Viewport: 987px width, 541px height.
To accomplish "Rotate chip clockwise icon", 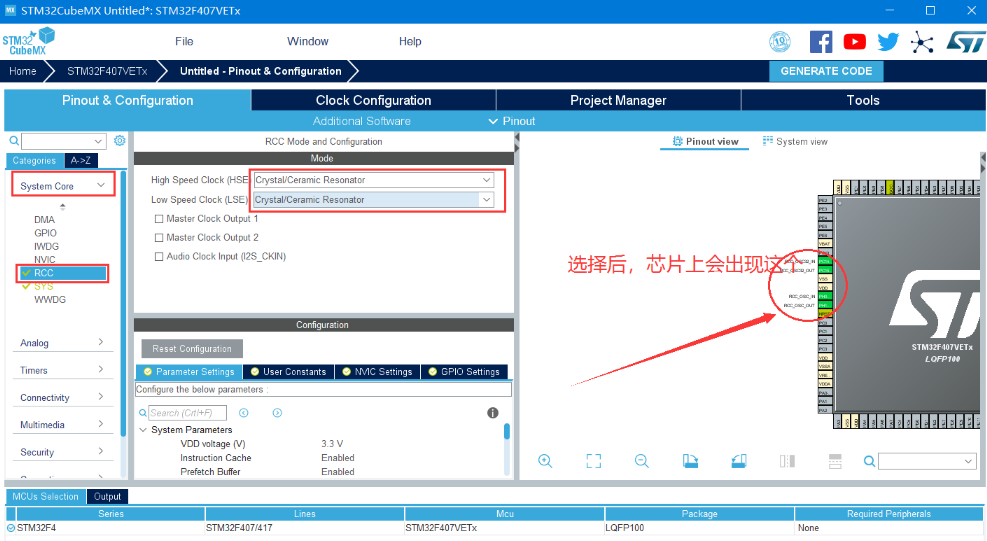I will coord(691,461).
